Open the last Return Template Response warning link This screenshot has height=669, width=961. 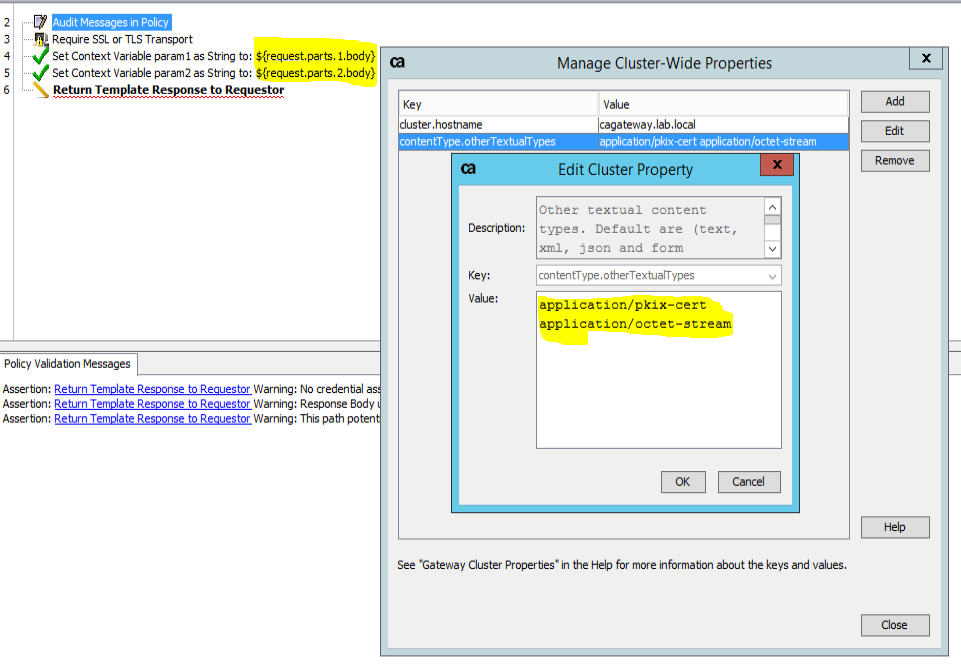point(152,418)
